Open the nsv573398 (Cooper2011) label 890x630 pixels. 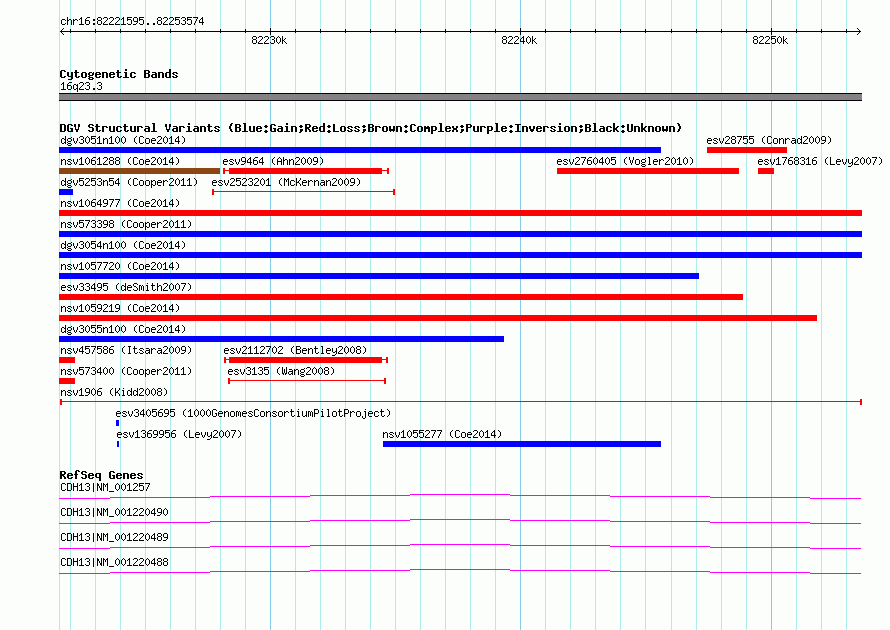126,224
